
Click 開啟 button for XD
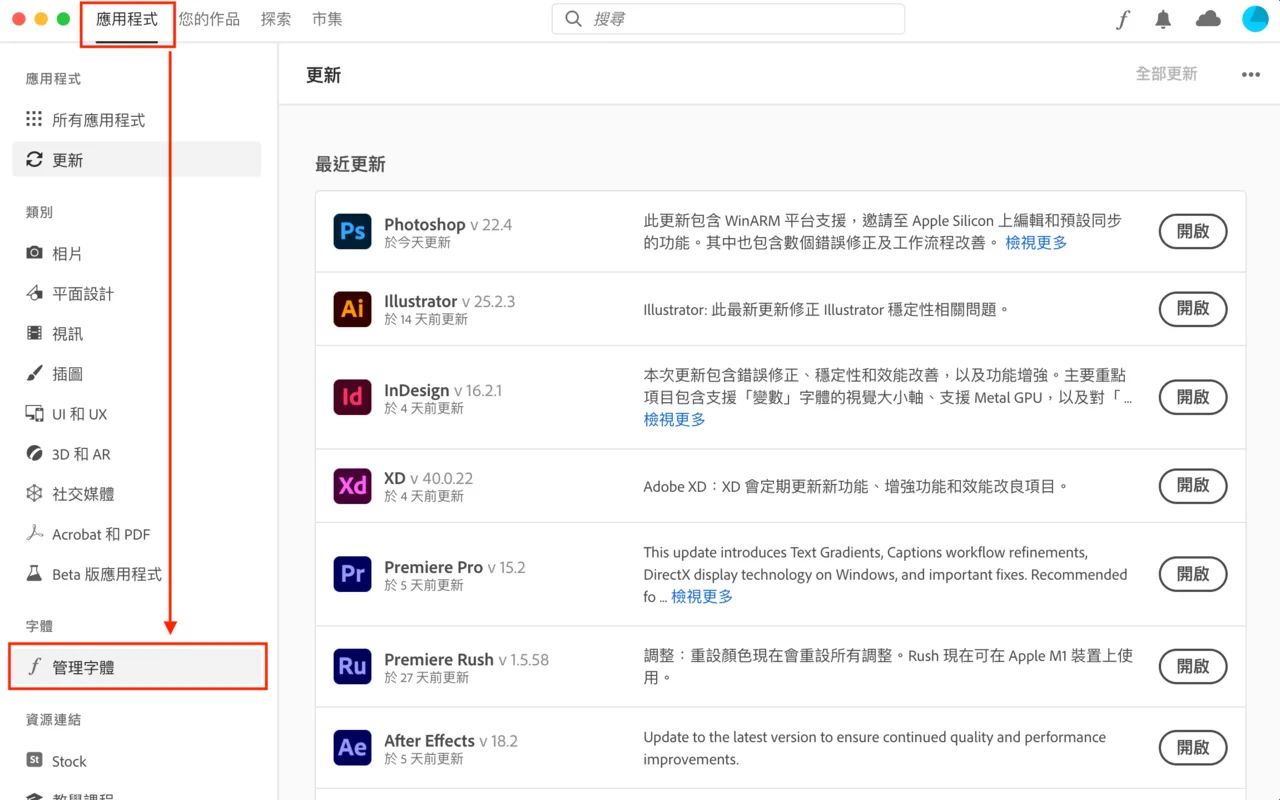[1193, 486]
